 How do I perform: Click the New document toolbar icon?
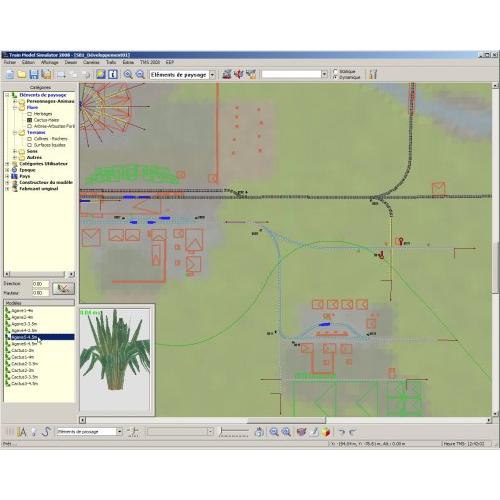10,74
